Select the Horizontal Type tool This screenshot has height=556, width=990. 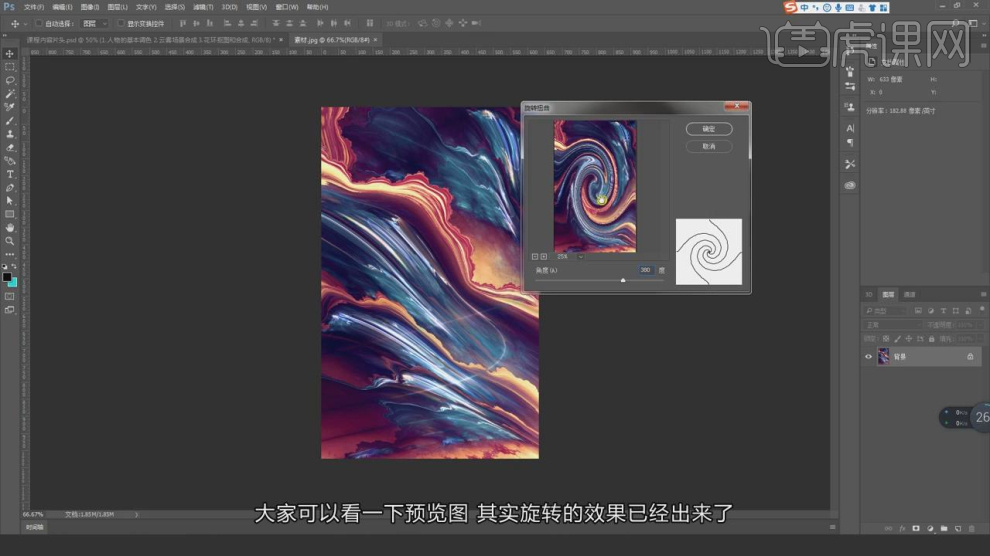point(9,174)
